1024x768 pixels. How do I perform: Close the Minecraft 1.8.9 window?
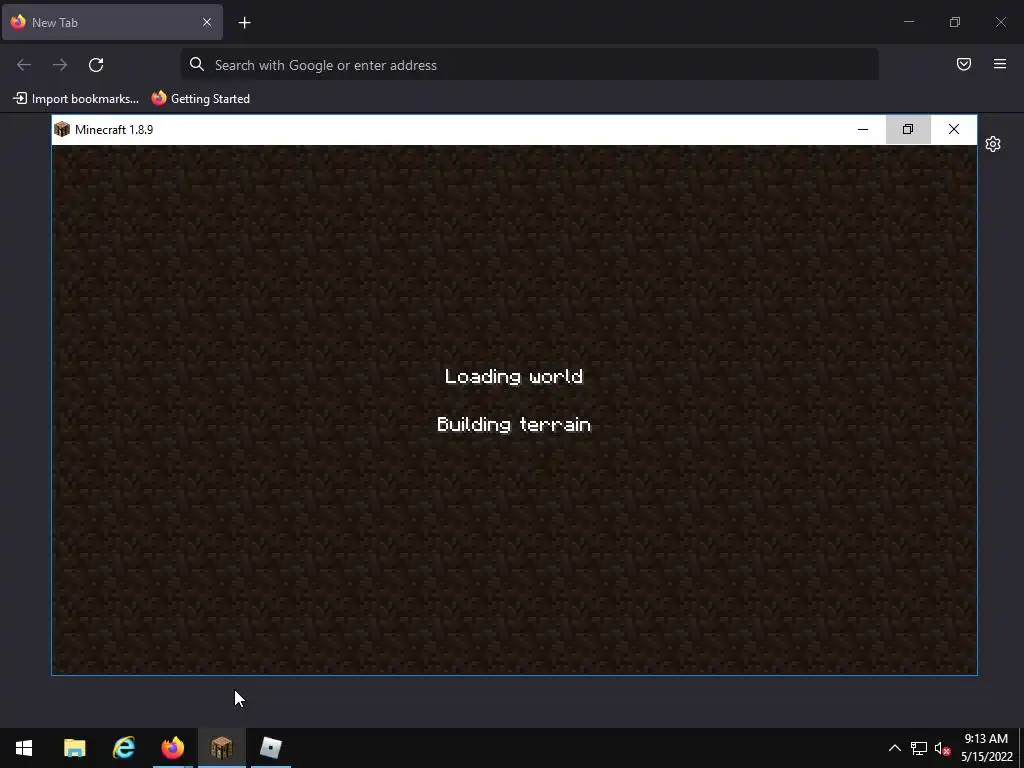[x=953, y=129]
